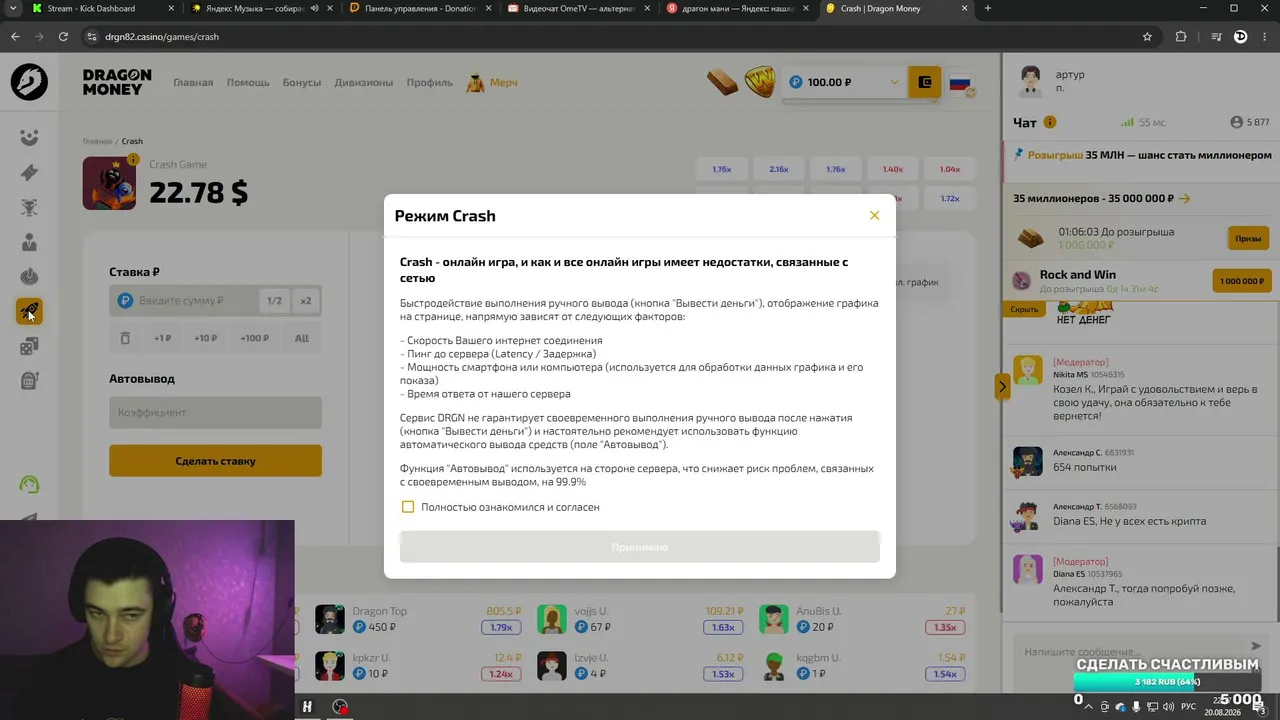Focus the Коэффициент auto-cashout field
Viewport: 1280px width, 720px height.
(215, 412)
